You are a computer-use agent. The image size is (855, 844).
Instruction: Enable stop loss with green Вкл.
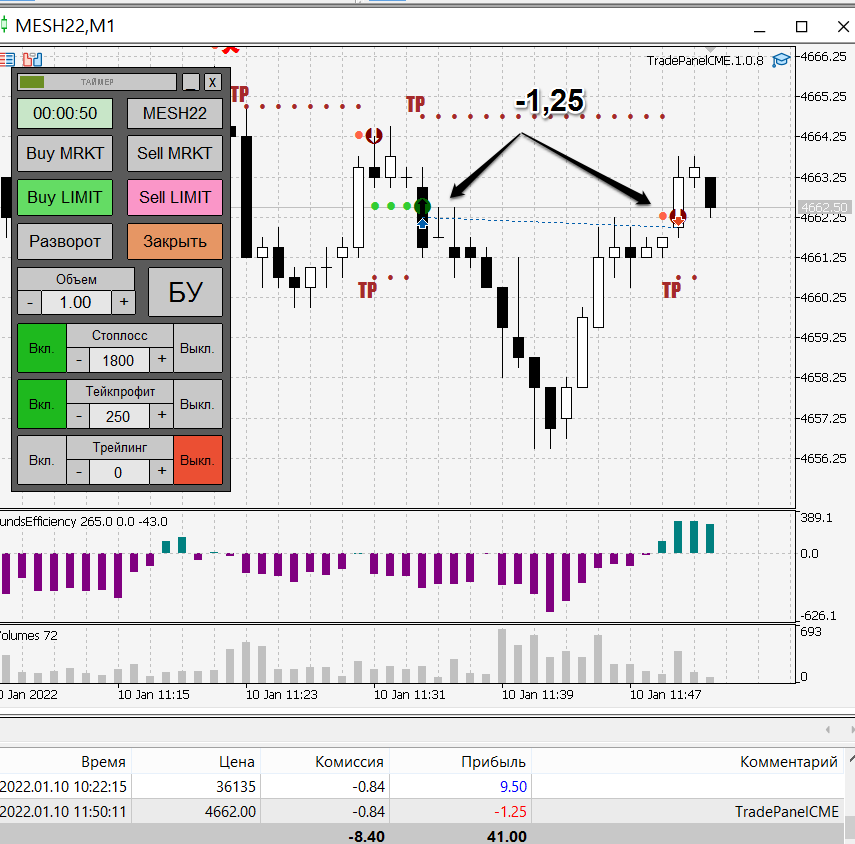pos(41,348)
